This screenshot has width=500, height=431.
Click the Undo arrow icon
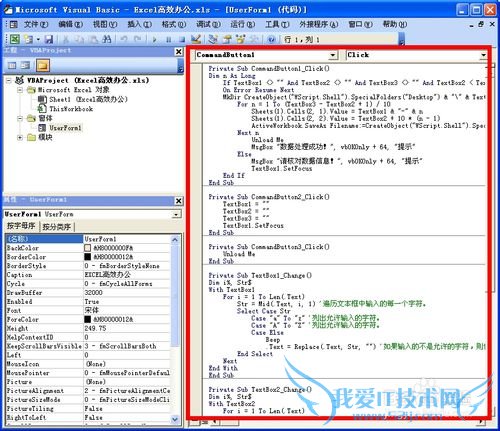click(x=124, y=39)
